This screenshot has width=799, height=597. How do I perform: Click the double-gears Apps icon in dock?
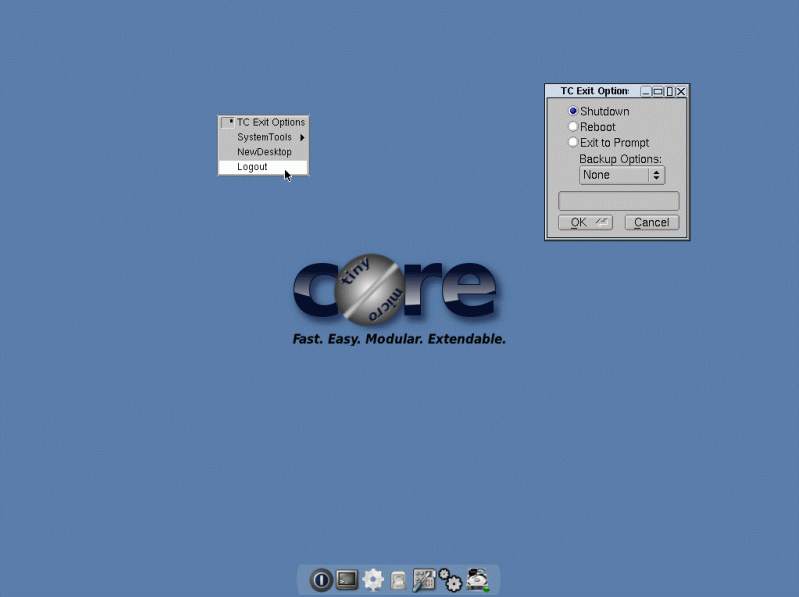point(450,580)
